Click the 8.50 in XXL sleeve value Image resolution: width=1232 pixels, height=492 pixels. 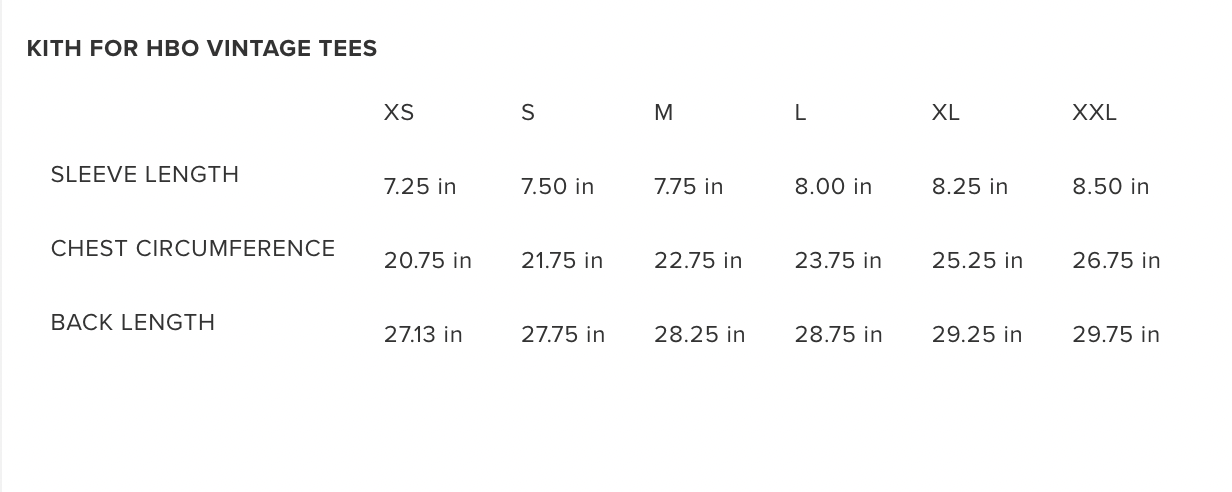(x=1111, y=187)
